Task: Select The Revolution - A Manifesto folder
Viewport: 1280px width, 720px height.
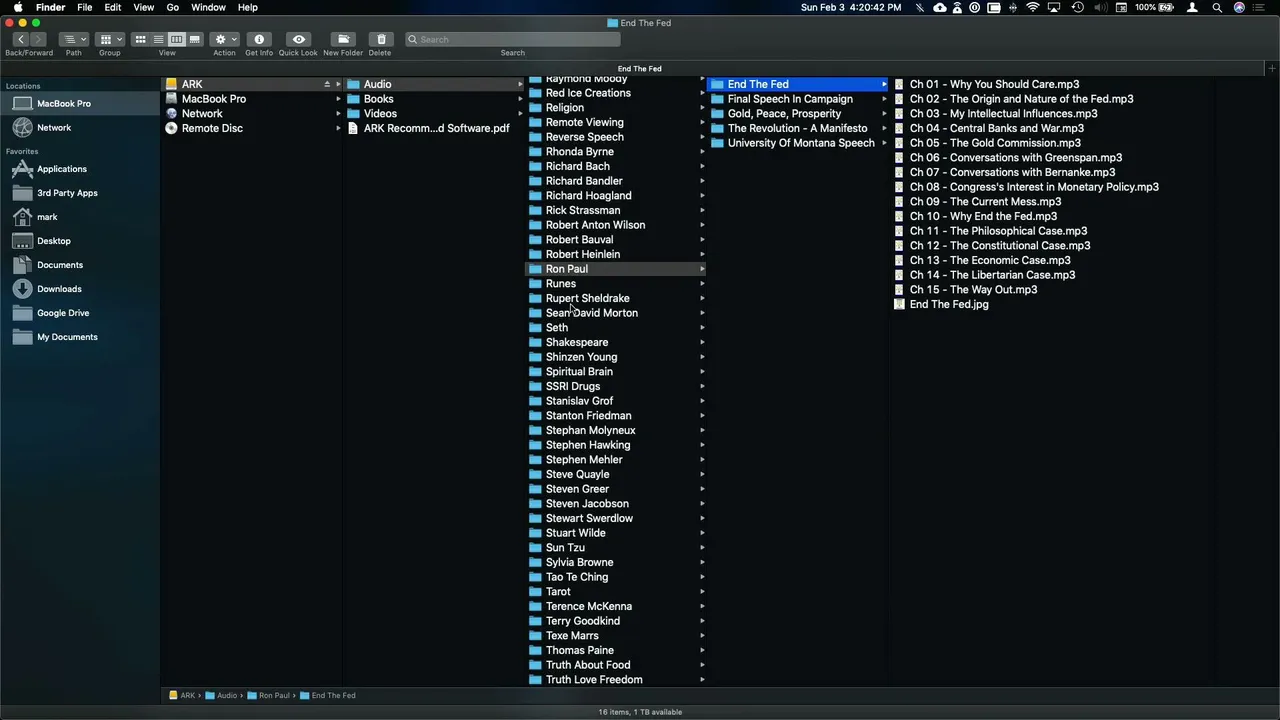Action: (798, 128)
